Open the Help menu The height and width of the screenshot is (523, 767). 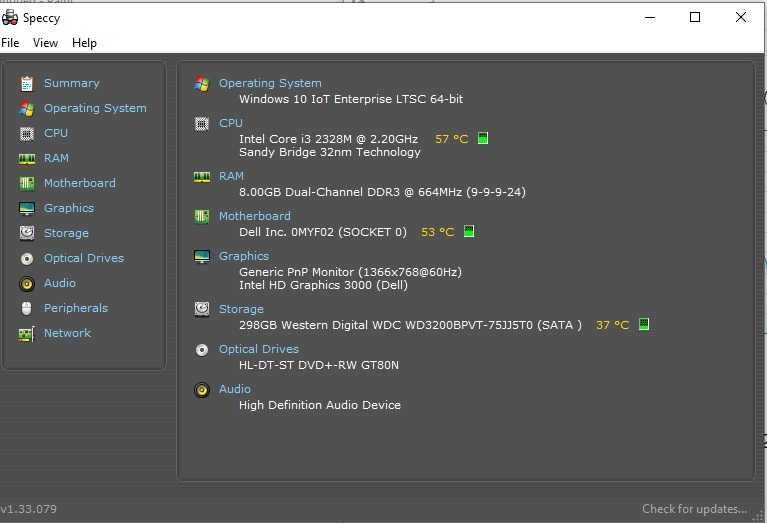(x=84, y=43)
